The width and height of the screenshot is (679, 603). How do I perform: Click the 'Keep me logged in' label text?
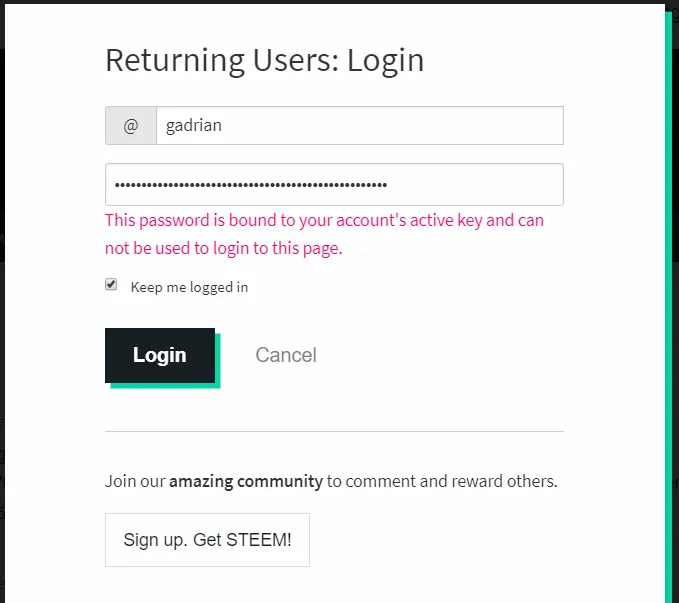pyautogui.click(x=189, y=287)
